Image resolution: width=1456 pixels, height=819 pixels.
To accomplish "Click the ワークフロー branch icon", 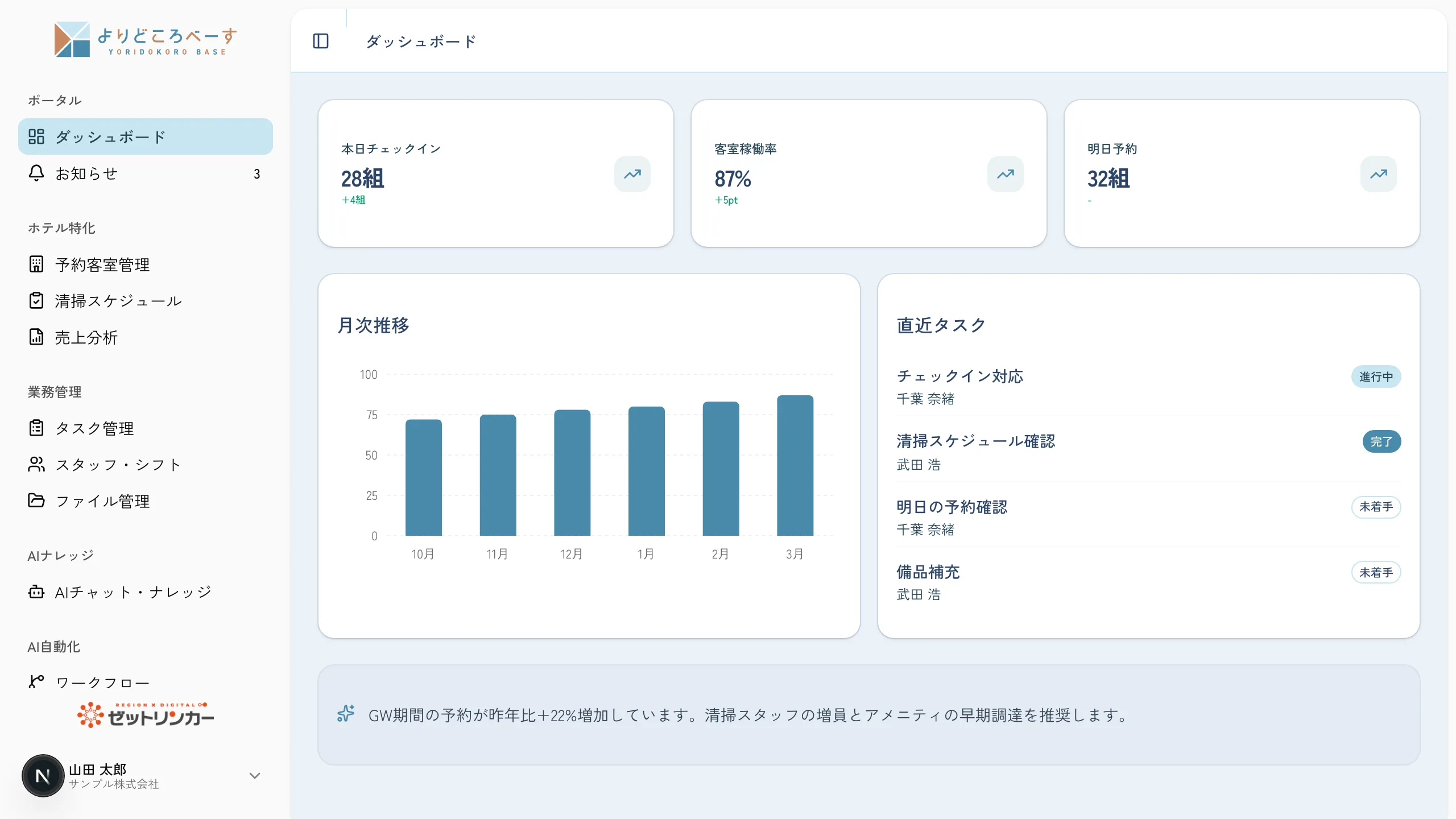I will 36,681.
